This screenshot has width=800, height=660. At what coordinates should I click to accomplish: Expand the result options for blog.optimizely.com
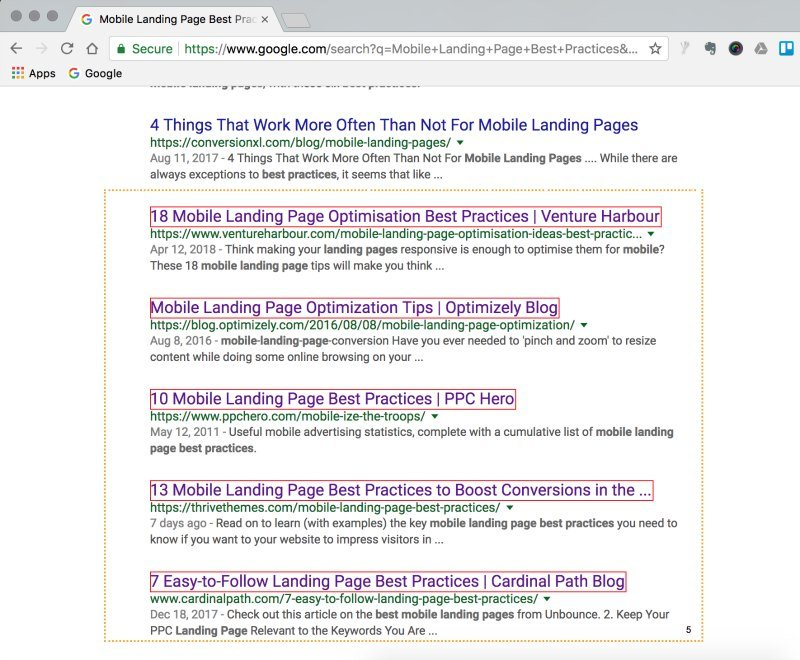coord(585,324)
